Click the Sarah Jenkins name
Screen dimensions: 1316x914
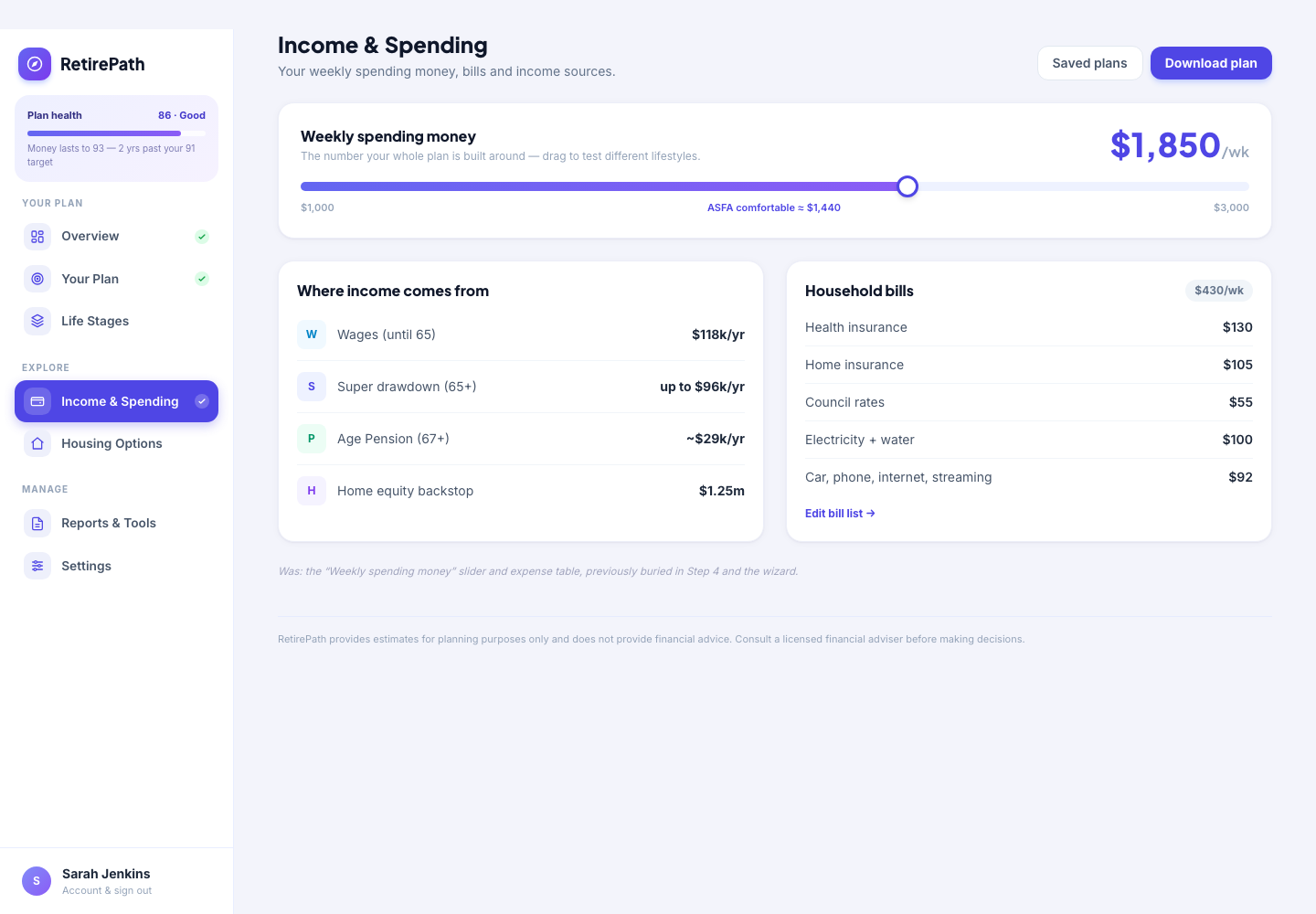106,874
